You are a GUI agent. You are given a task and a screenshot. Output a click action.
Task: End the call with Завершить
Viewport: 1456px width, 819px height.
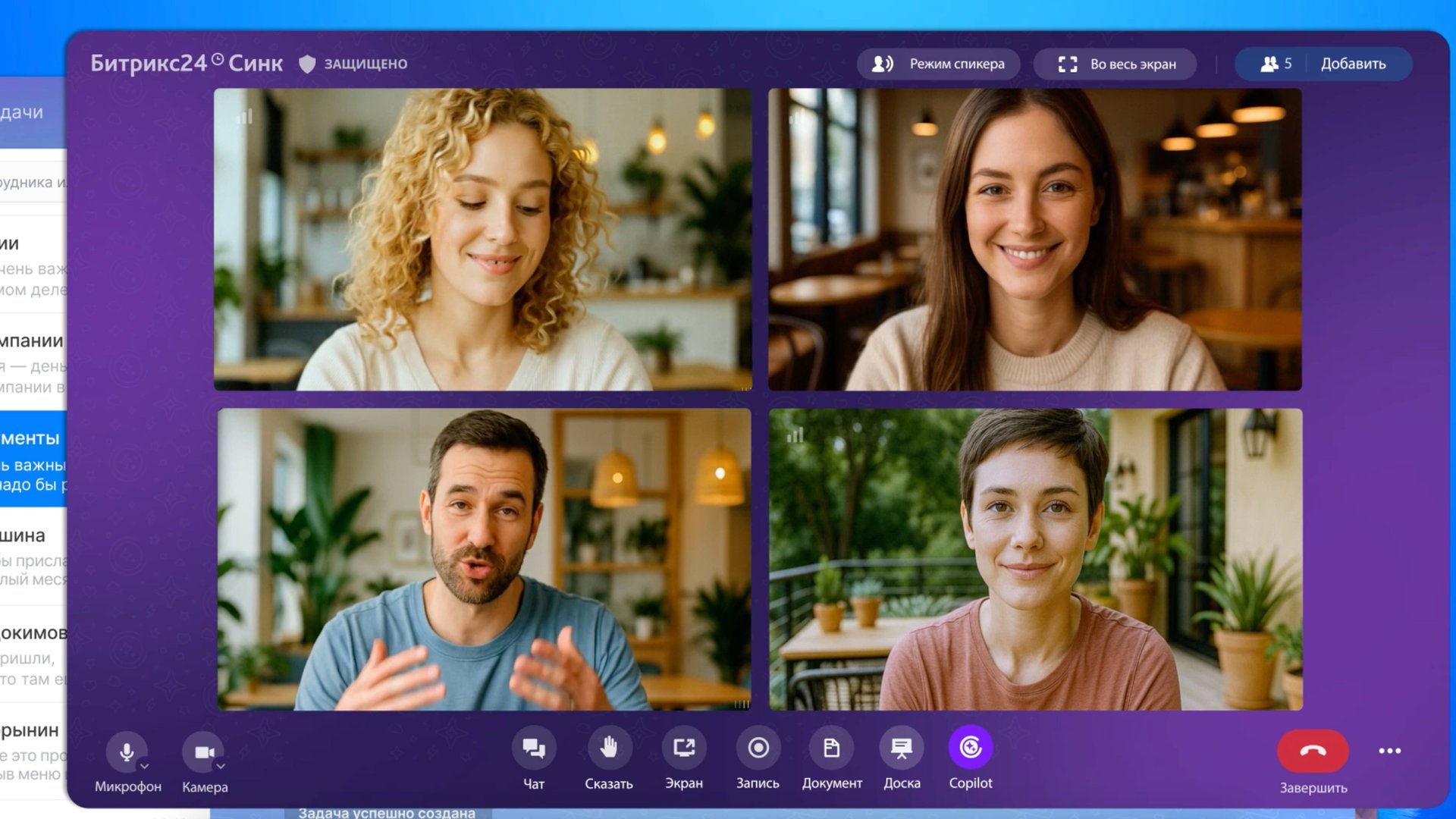[1313, 751]
